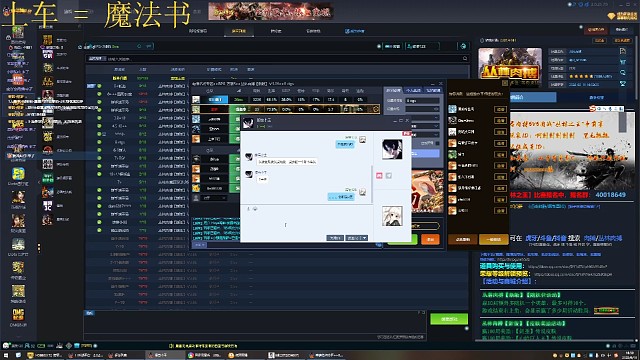Click the large contact avatar in chat window
Viewport: 640px width, 360px height.
(x=392, y=149)
